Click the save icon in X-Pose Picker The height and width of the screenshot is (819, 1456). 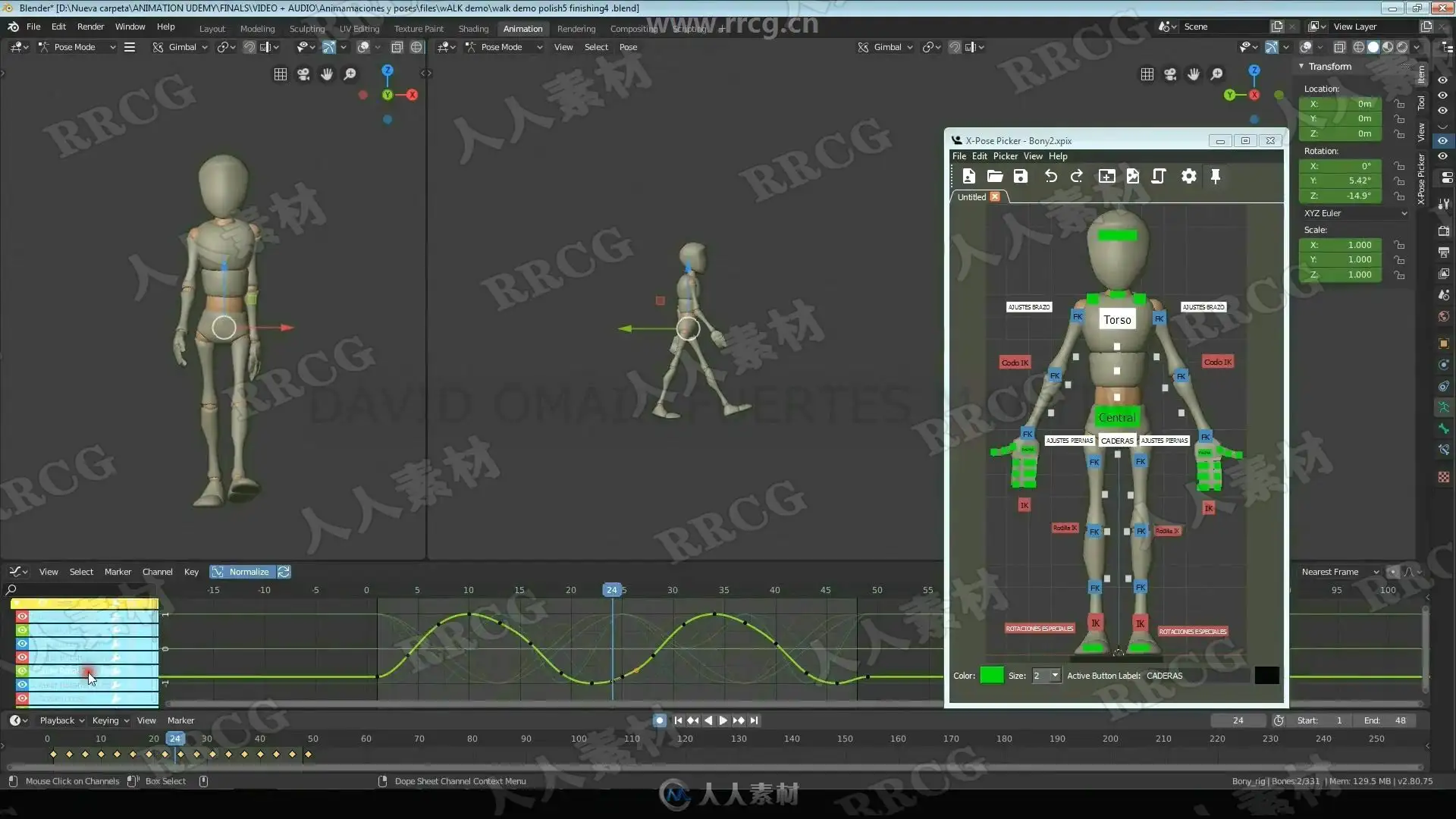pos(1021,176)
